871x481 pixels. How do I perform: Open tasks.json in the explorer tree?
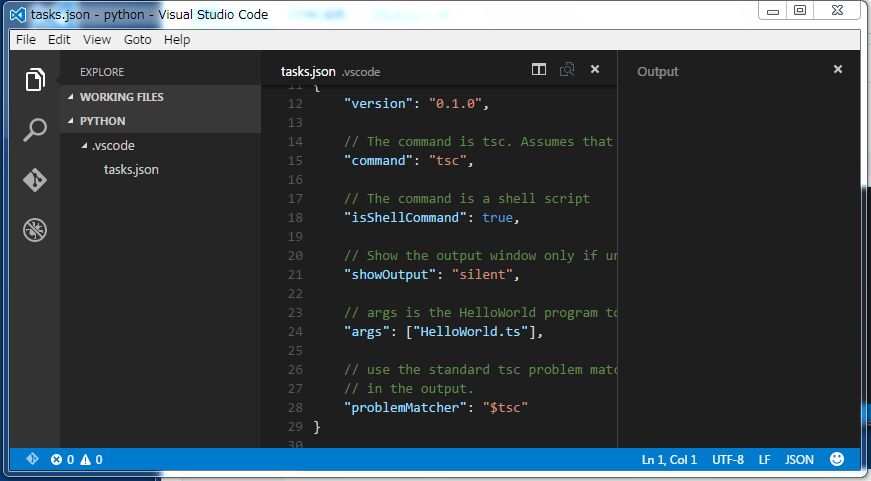pyautogui.click(x=131, y=169)
